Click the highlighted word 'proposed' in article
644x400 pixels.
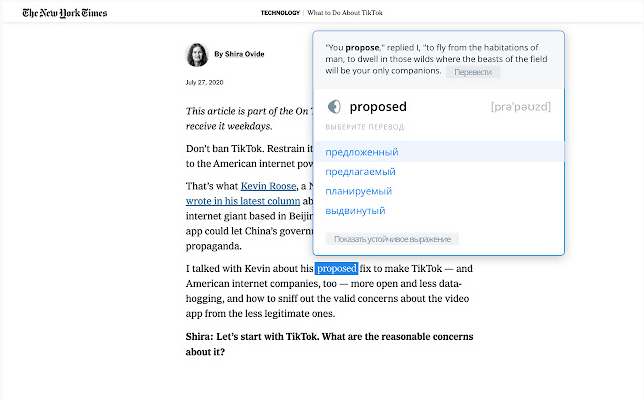tap(336, 268)
